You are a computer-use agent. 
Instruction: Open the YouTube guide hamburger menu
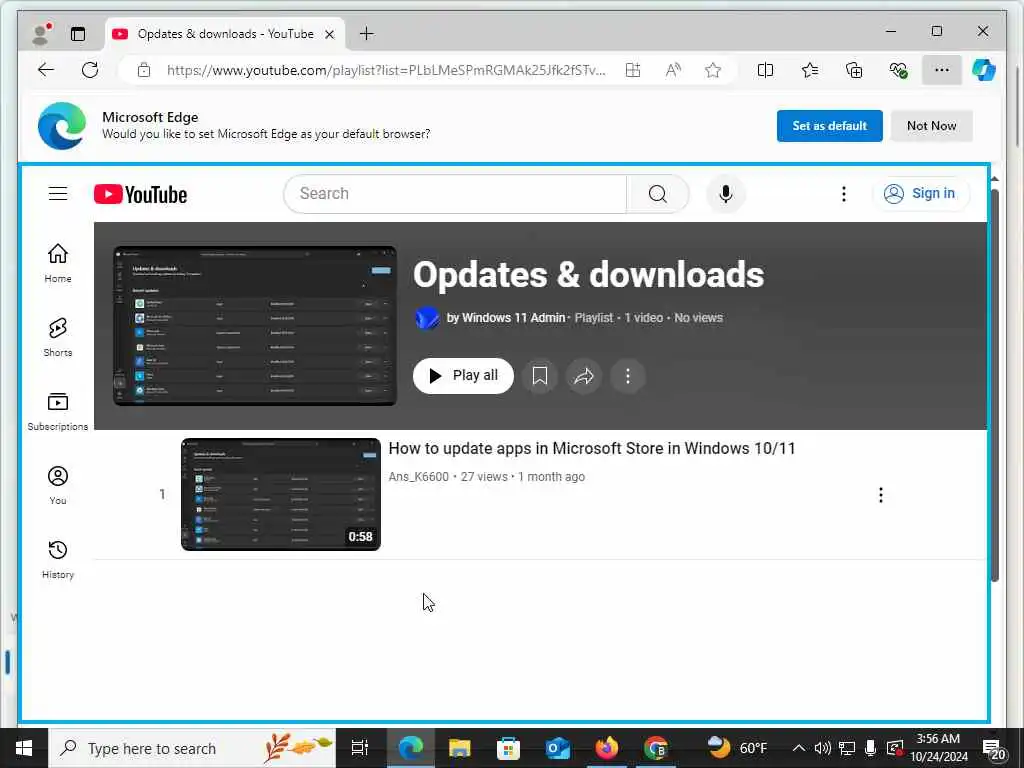pos(57,194)
